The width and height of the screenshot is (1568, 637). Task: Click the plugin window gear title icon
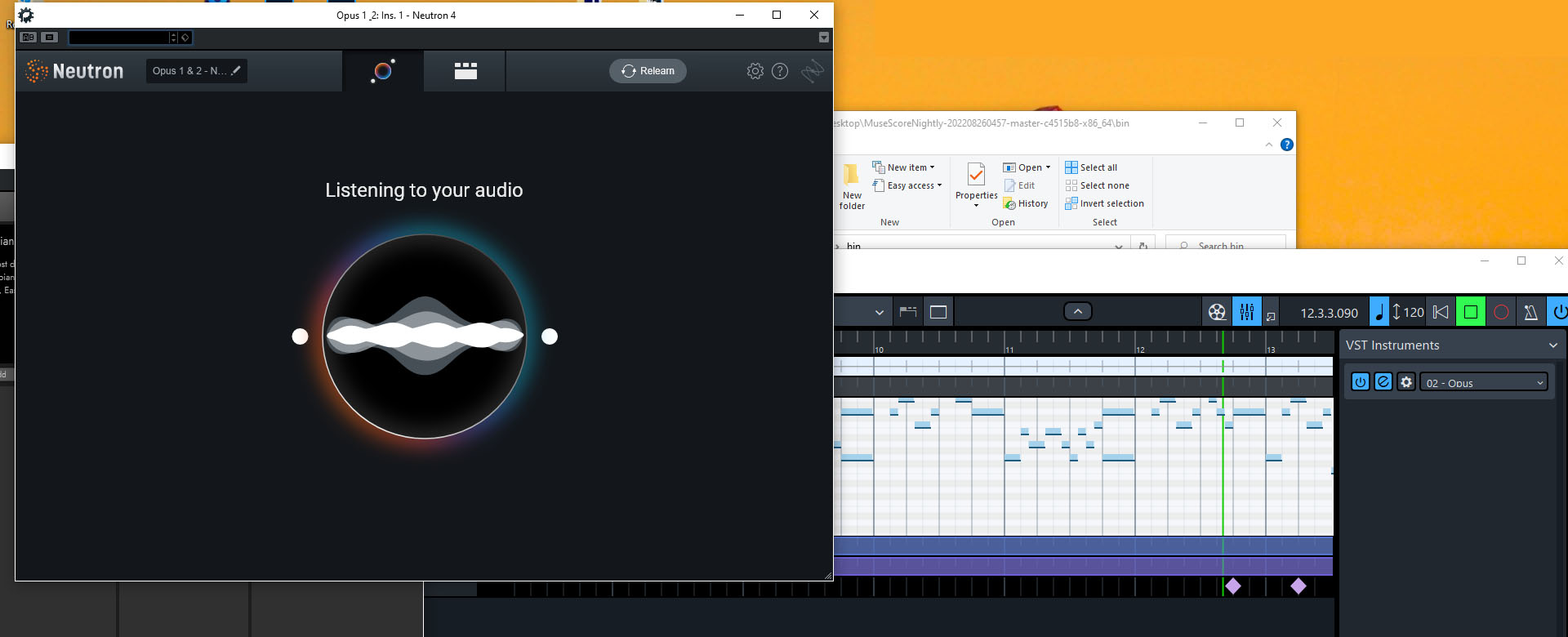[x=26, y=16]
